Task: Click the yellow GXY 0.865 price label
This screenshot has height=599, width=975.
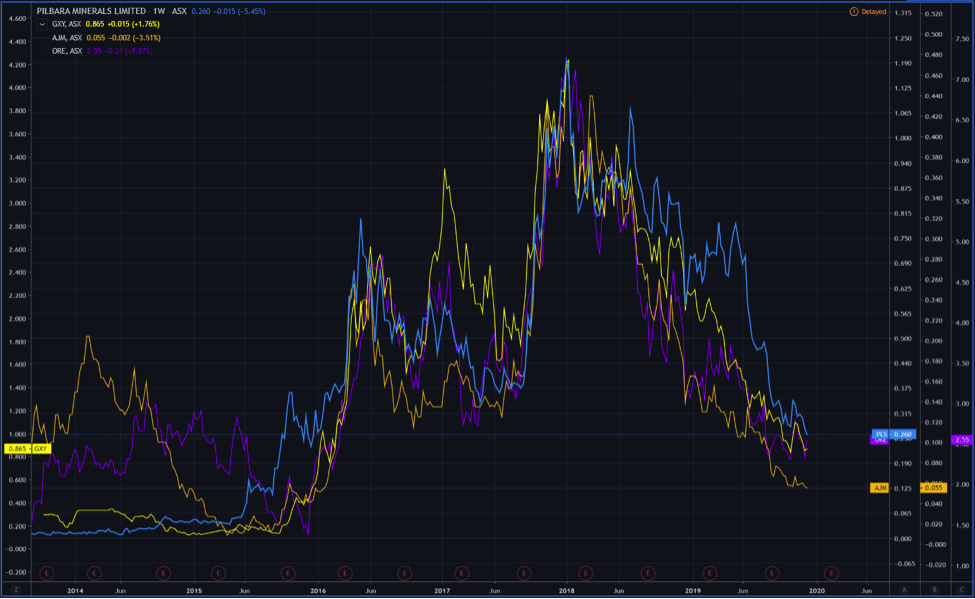Action: click(x=28, y=449)
